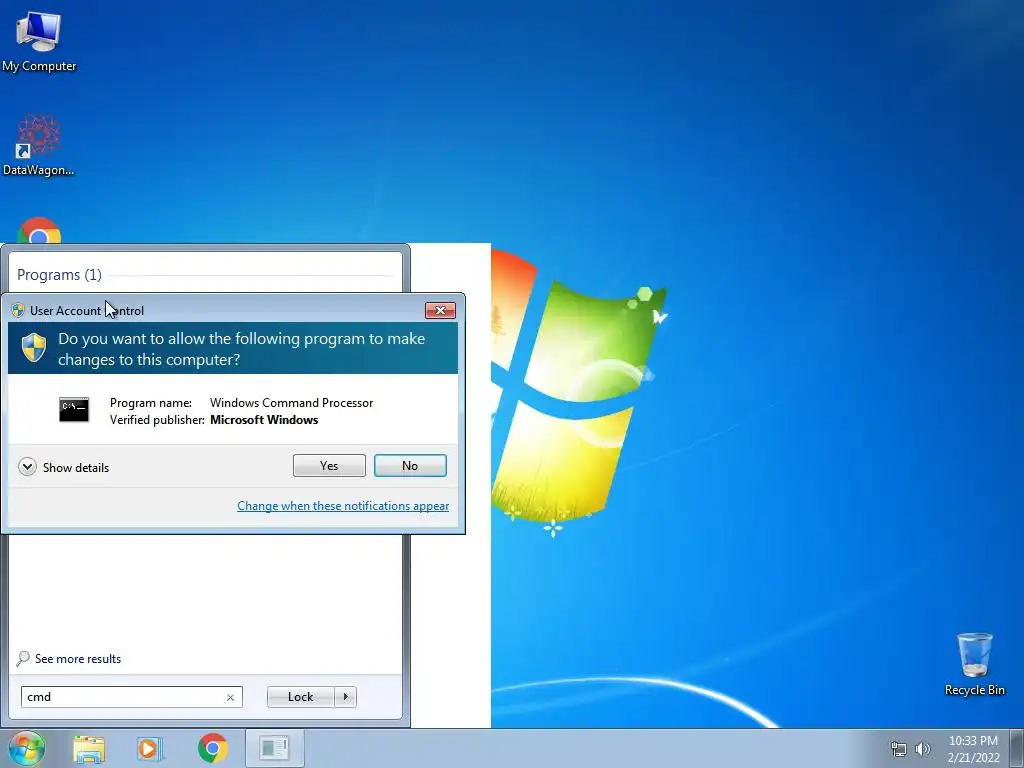Open Change when these notifications appear link
Image resolution: width=1024 pixels, height=768 pixels.
click(343, 506)
